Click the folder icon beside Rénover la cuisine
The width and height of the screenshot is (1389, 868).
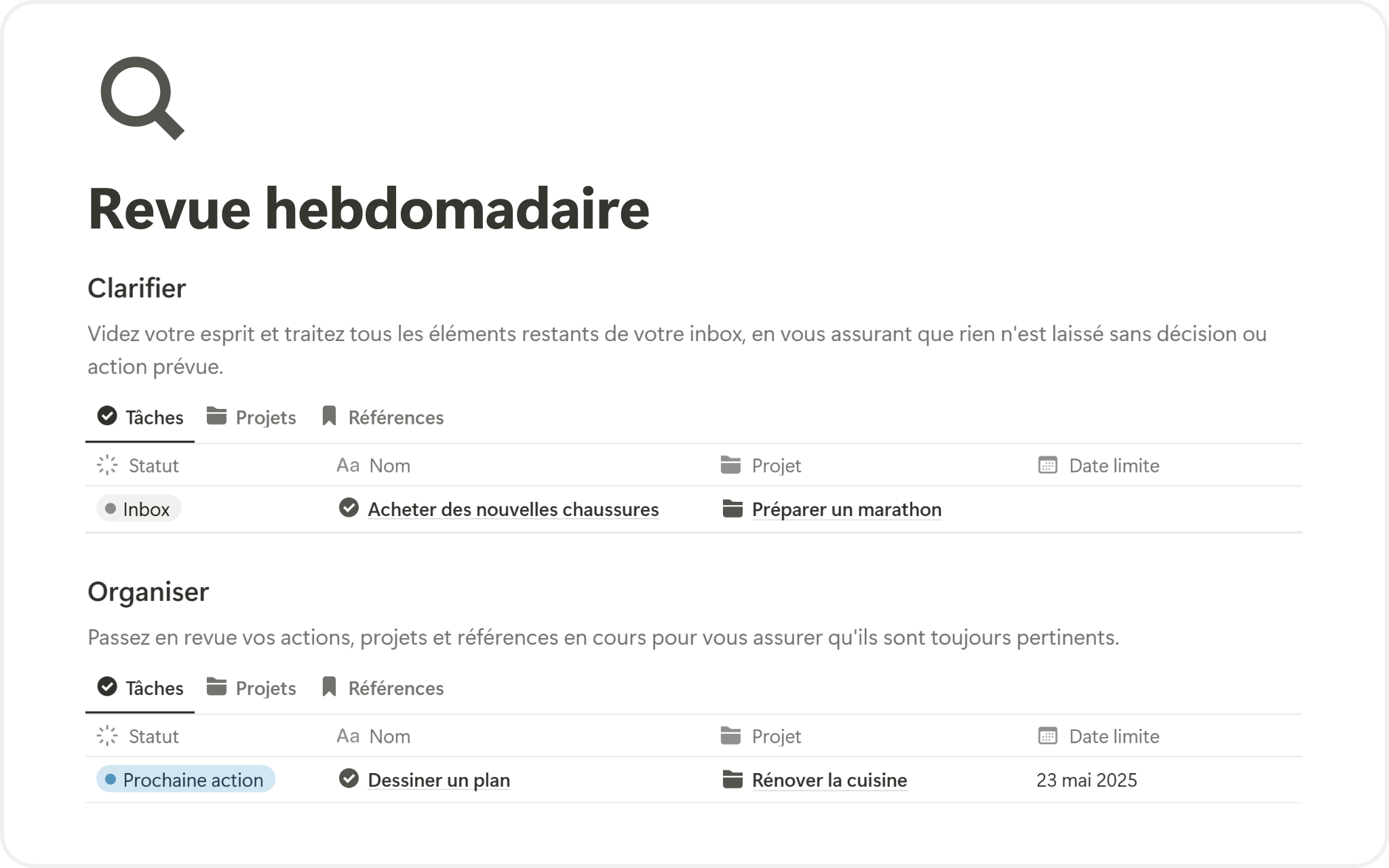[x=732, y=780]
